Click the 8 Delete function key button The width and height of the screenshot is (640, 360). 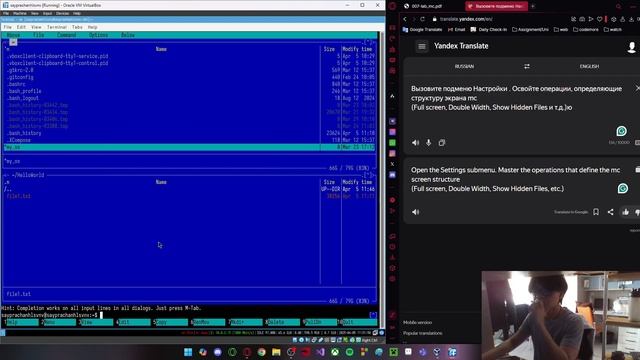point(282,322)
